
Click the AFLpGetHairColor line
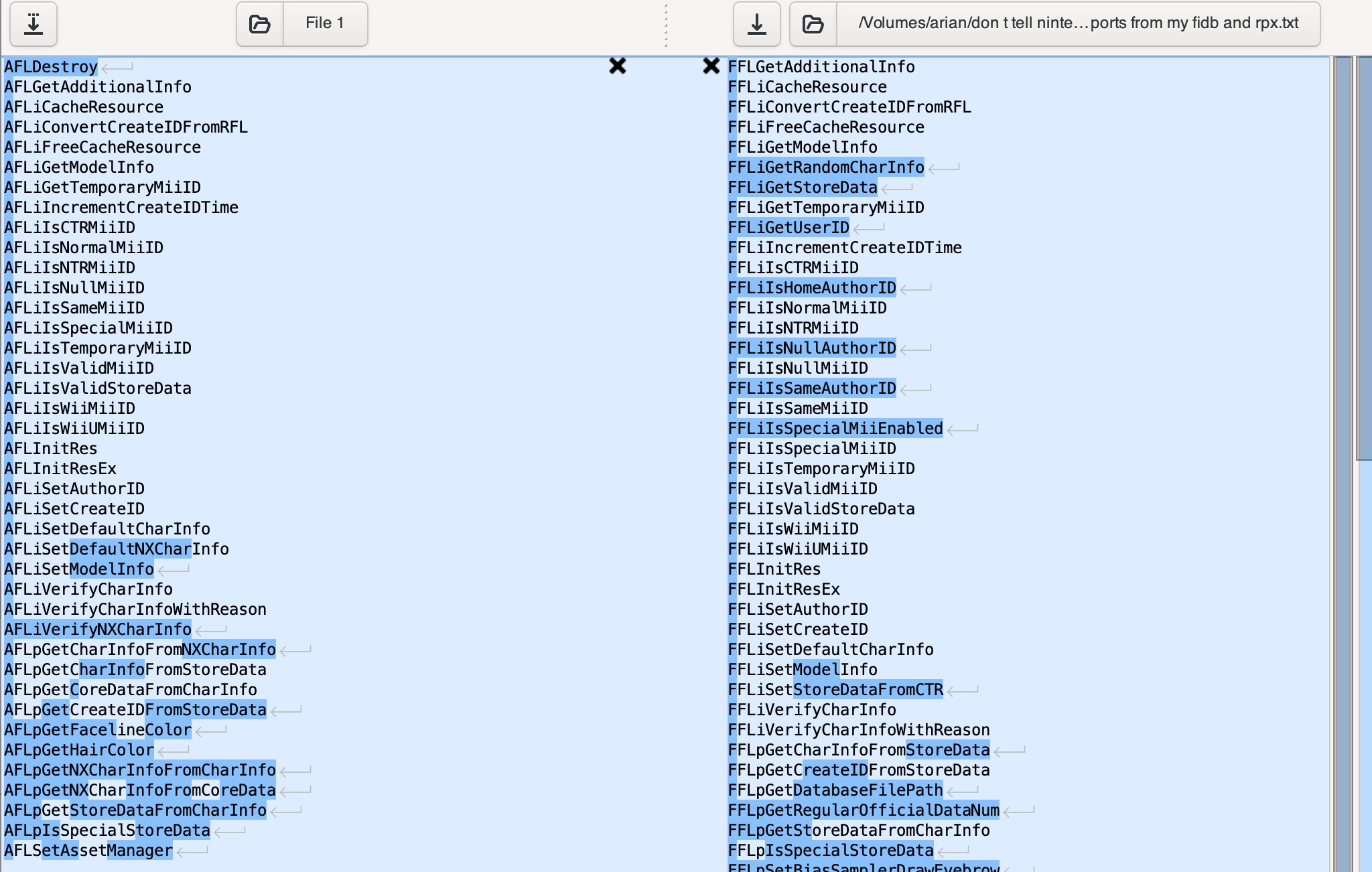[79, 750]
